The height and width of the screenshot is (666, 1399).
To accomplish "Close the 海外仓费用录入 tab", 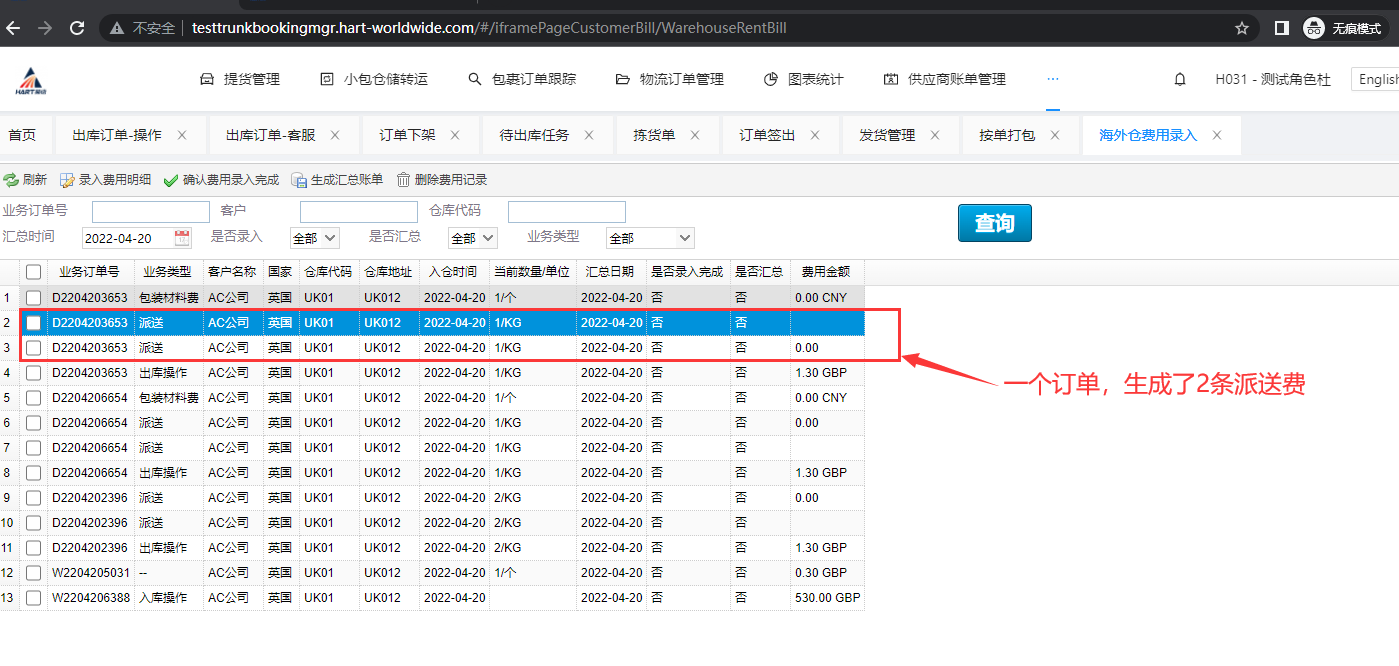I will click(x=1217, y=135).
